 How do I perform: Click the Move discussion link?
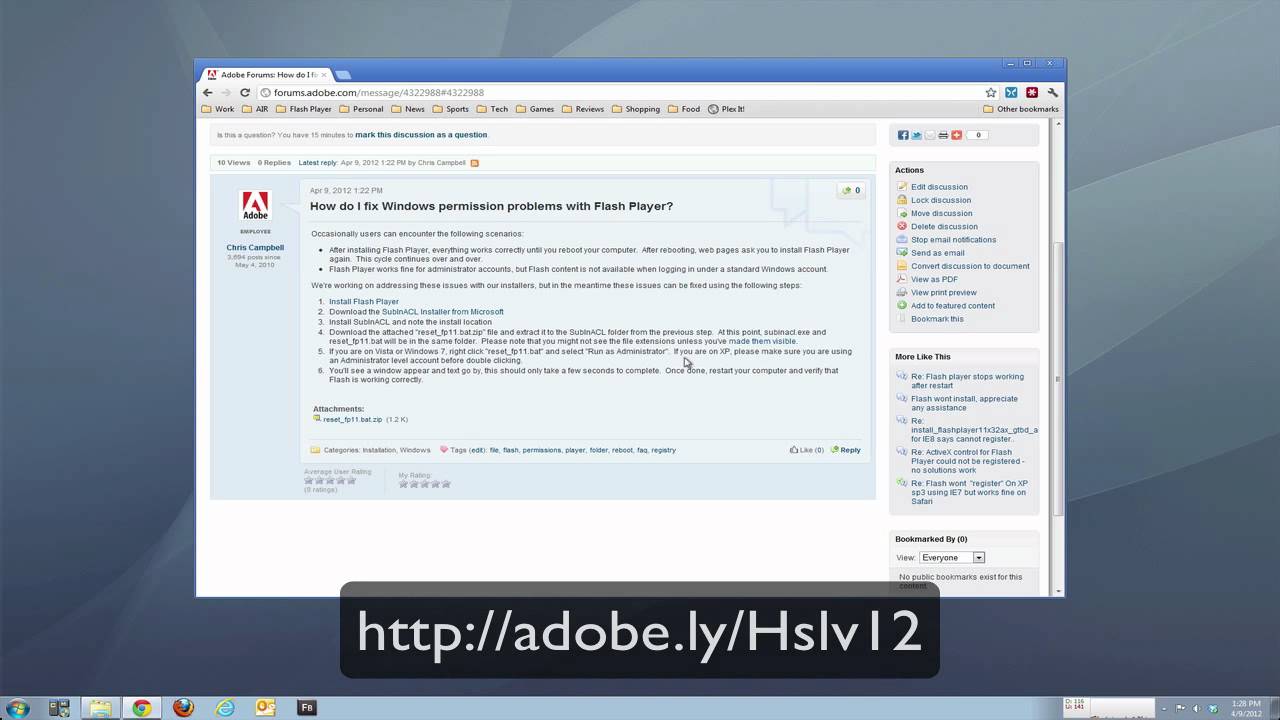(x=942, y=213)
